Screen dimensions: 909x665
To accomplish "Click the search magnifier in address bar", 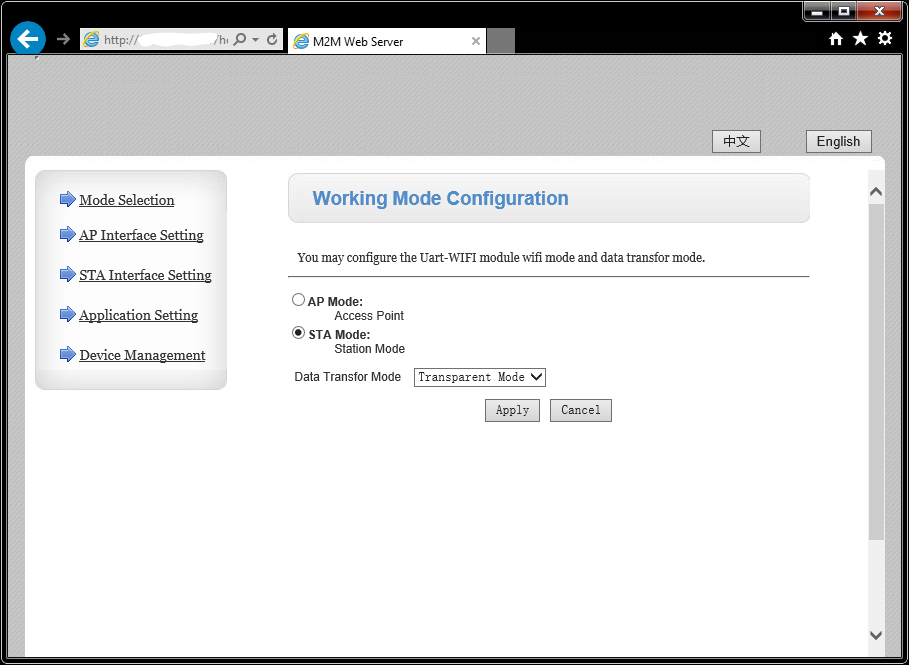I will click(x=240, y=40).
